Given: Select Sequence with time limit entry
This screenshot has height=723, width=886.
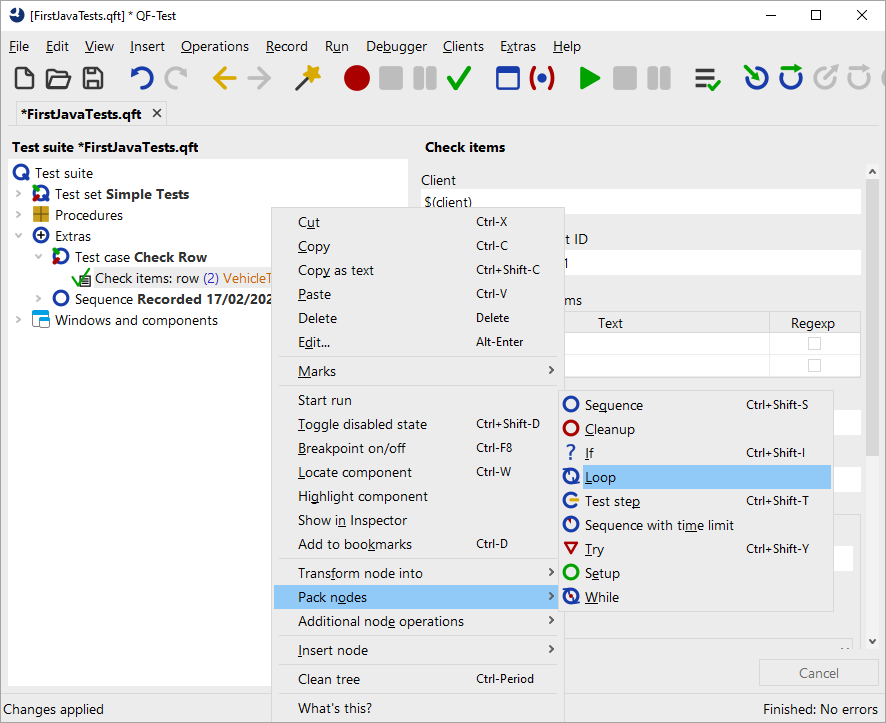Looking at the screenshot, I should (x=696, y=525).
